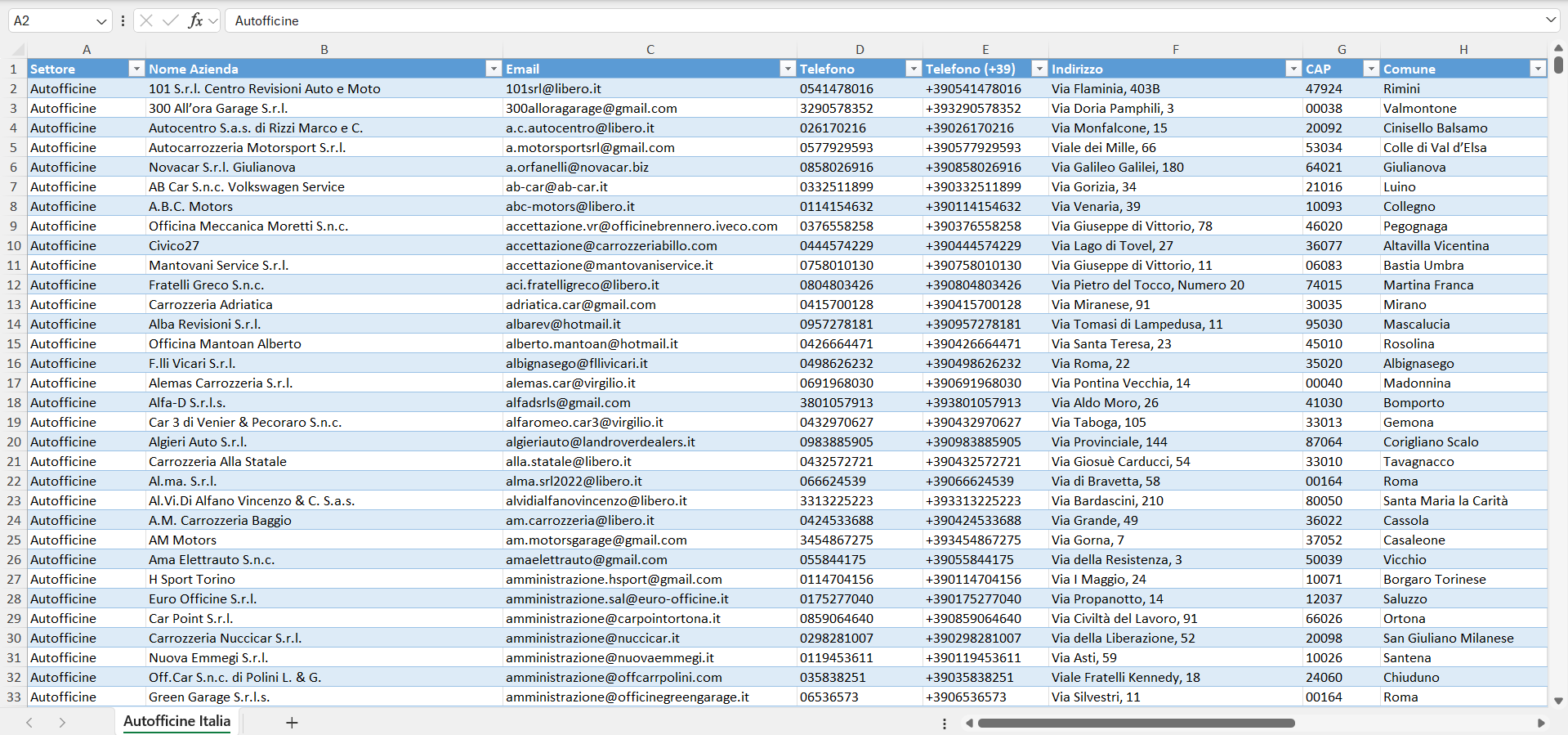Click cell 0175277040

pos(860,598)
